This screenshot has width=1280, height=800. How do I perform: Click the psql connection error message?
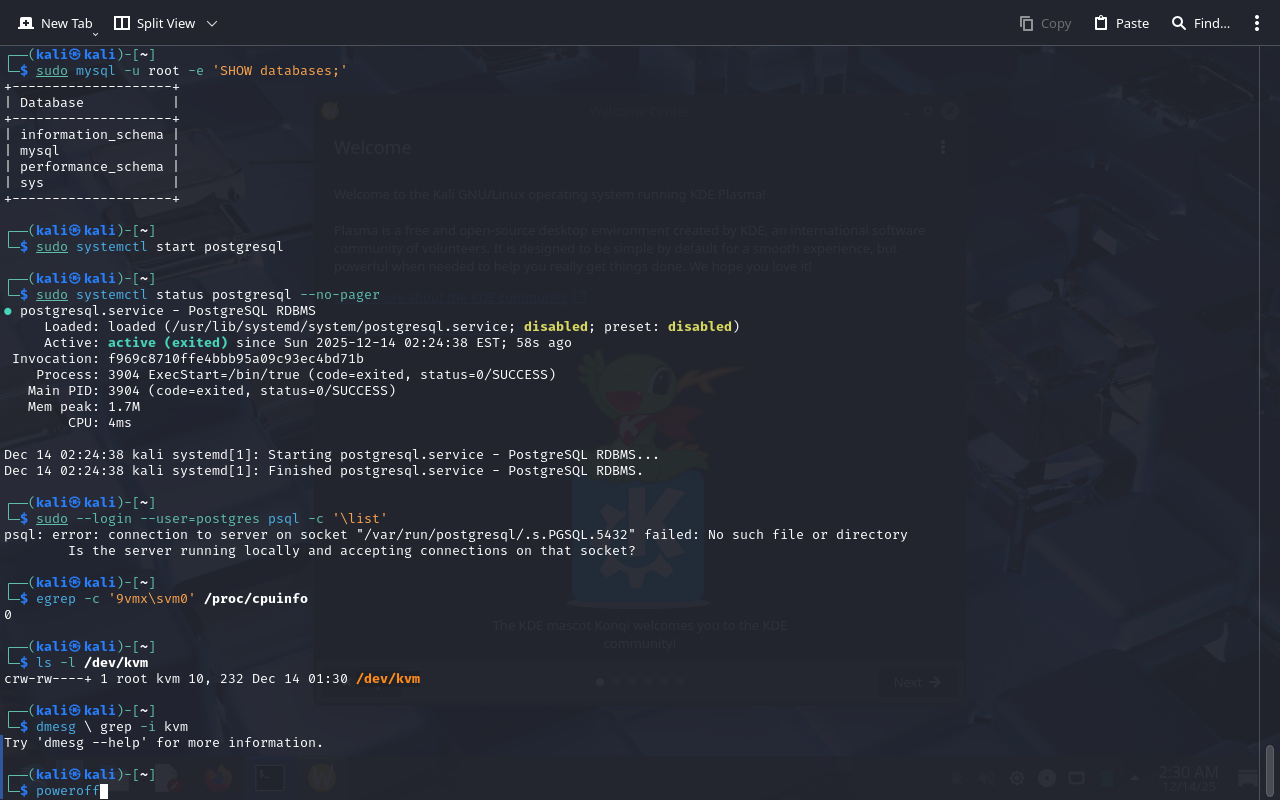pyautogui.click(x=455, y=535)
